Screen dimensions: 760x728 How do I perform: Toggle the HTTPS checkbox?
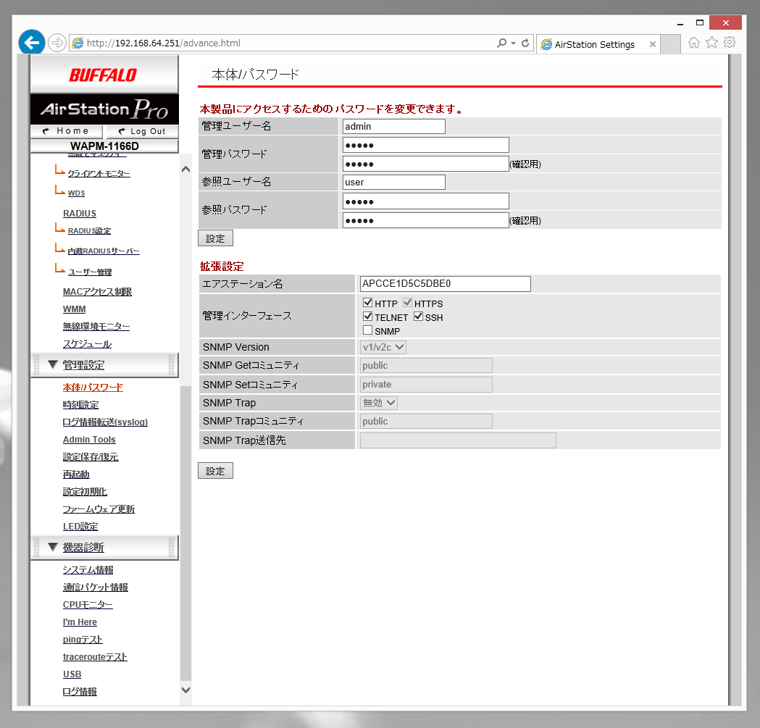tap(408, 302)
